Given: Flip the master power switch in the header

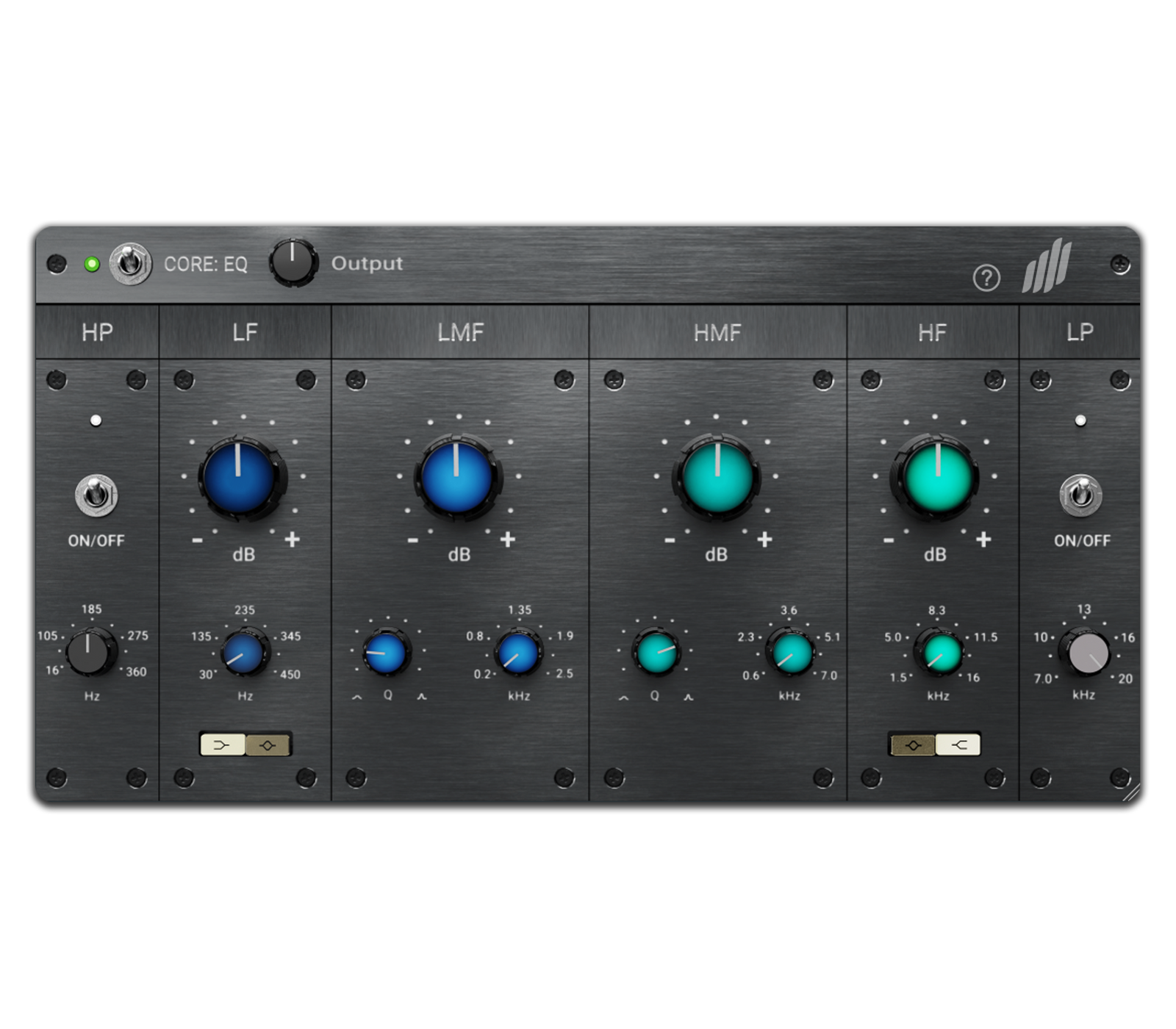Looking at the screenshot, I should click(129, 262).
